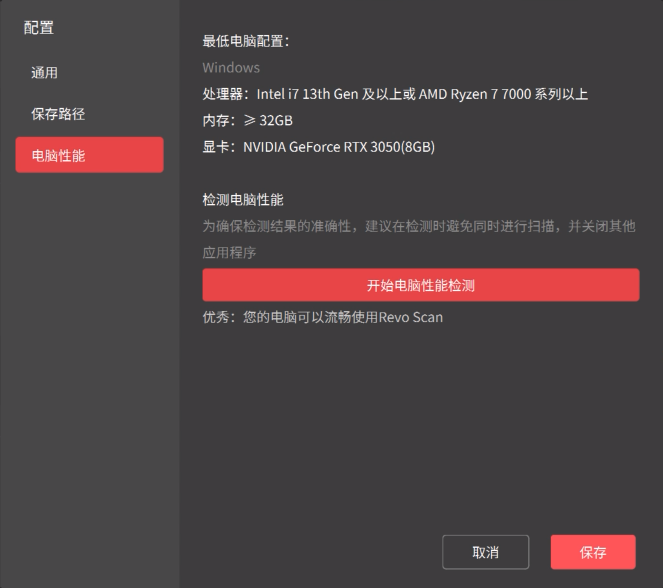
Task: Click the 为确保检测结果的准确性 hint text
Action: pyautogui.click(x=419, y=239)
